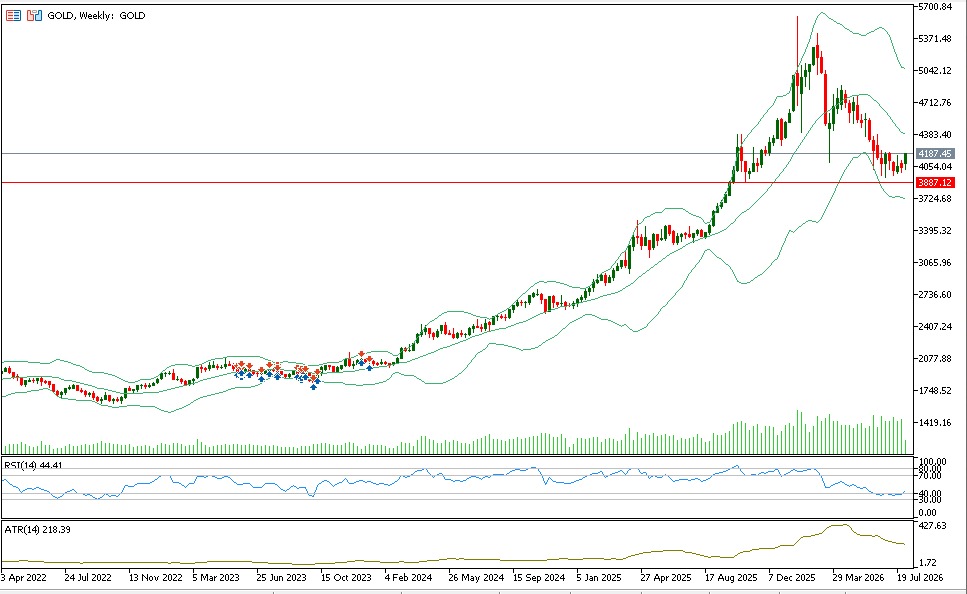Click the date label 27 Apr 2025
The height and width of the screenshot is (594, 967).
(x=666, y=578)
